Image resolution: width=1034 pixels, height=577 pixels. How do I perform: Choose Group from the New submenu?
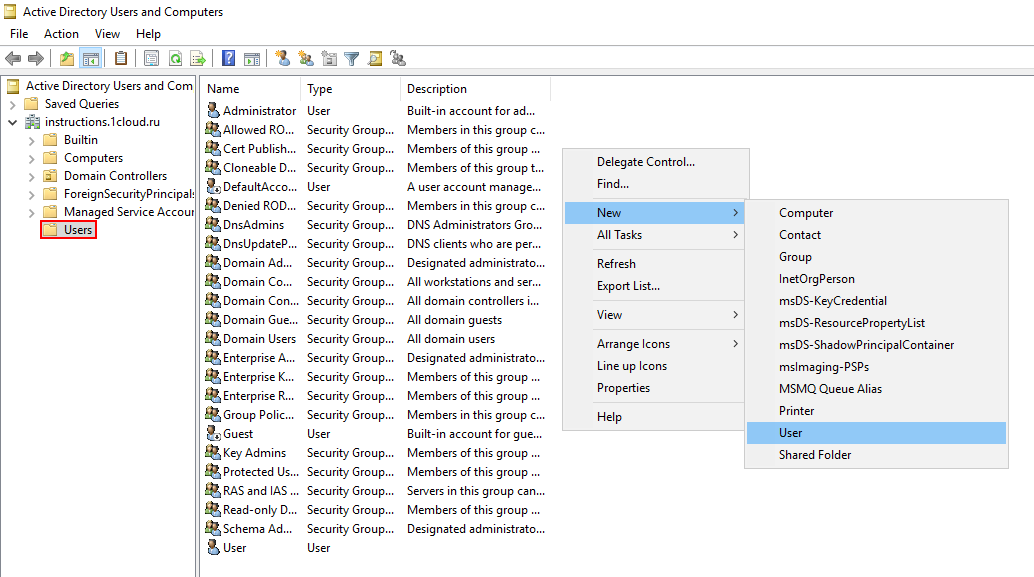[795, 257]
